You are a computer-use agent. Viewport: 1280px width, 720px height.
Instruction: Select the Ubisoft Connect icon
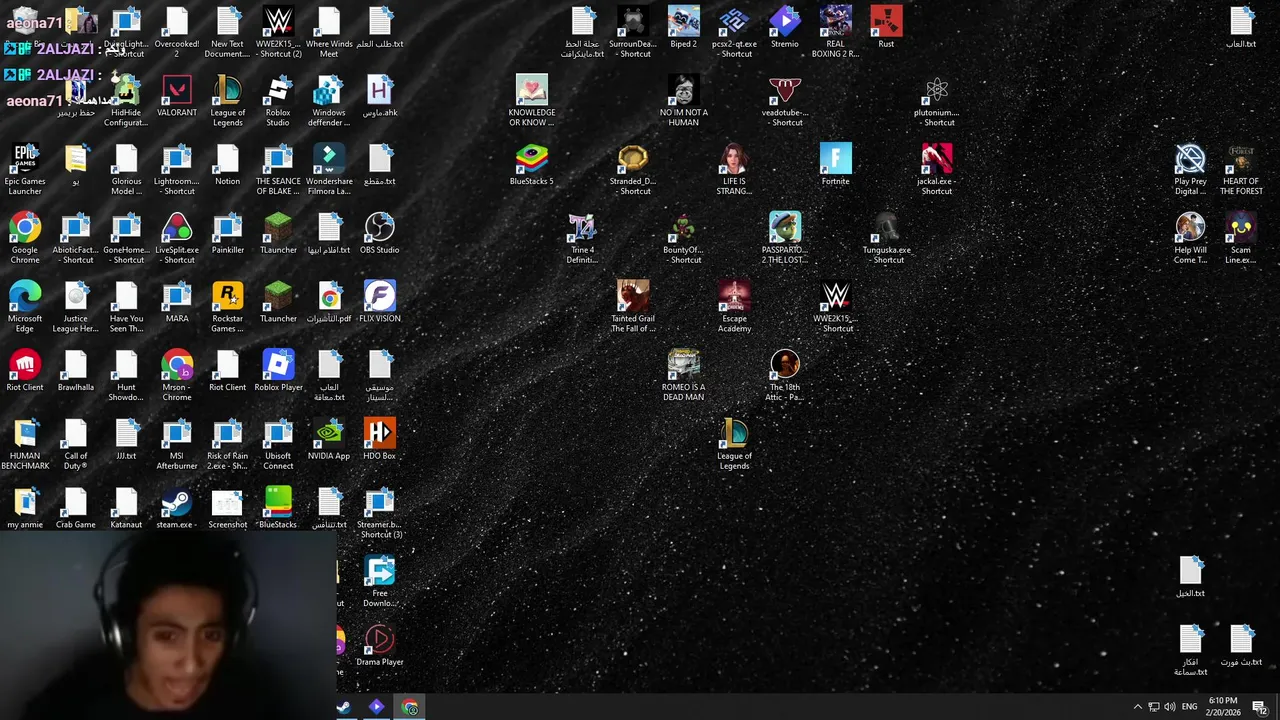pyautogui.click(x=278, y=443)
